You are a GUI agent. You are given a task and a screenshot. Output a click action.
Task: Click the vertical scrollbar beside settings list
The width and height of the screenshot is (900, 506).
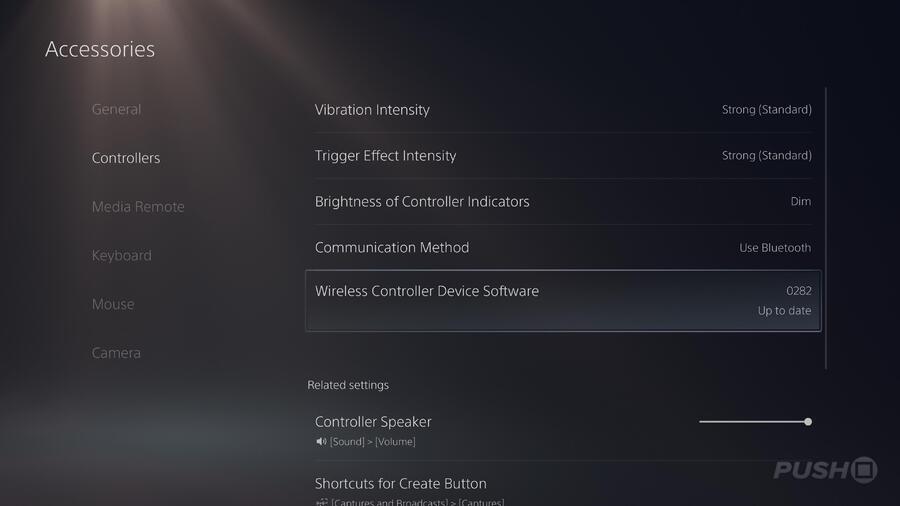point(826,228)
